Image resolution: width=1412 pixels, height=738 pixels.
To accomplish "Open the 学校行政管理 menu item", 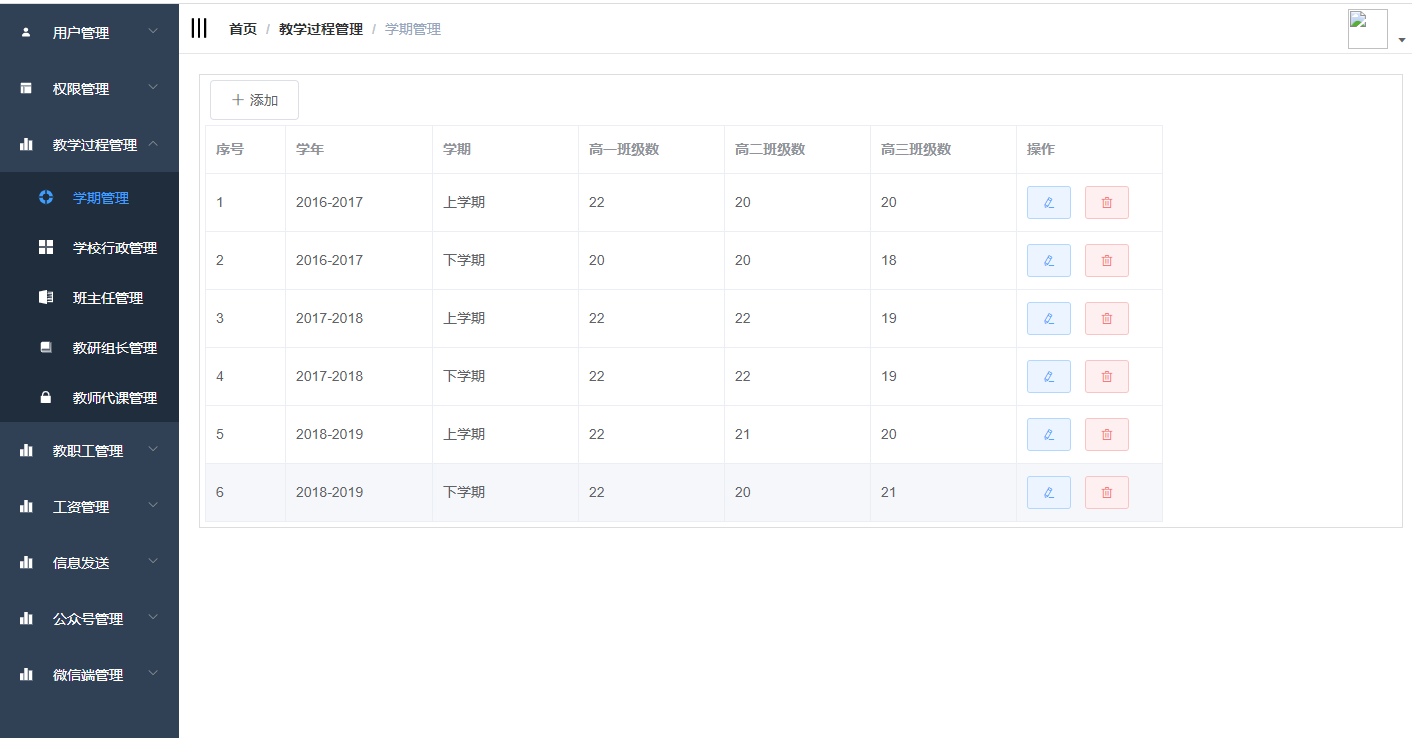I will [x=89, y=247].
